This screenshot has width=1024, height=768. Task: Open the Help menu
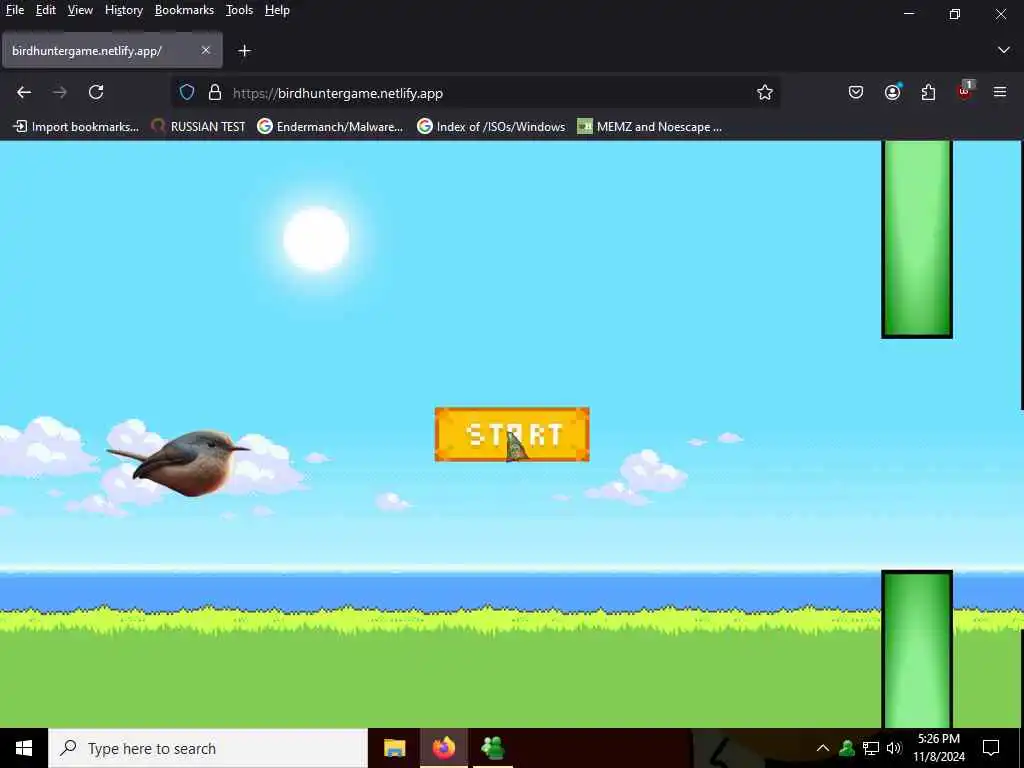(x=277, y=10)
